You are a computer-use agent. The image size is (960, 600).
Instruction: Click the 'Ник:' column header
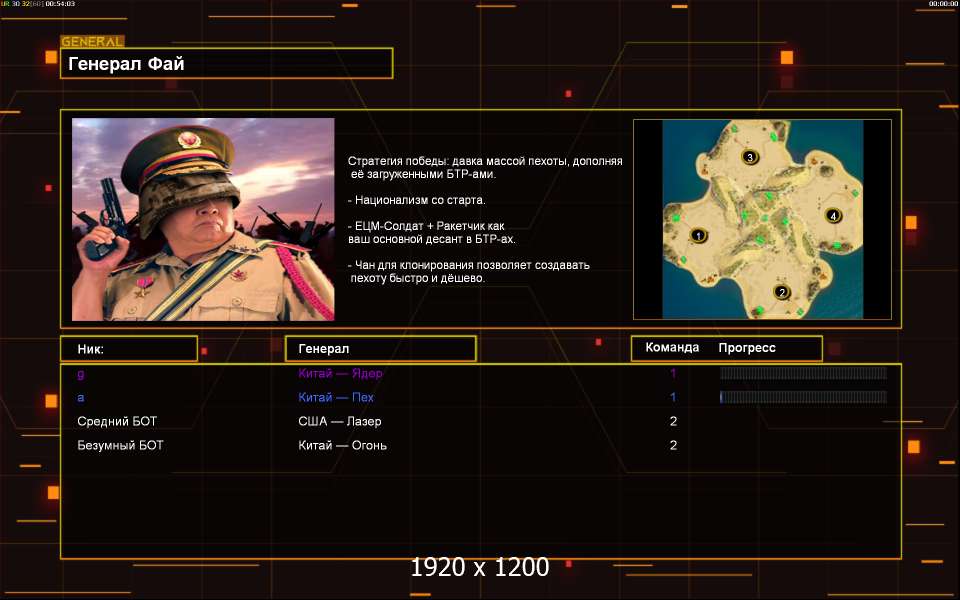coord(129,348)
